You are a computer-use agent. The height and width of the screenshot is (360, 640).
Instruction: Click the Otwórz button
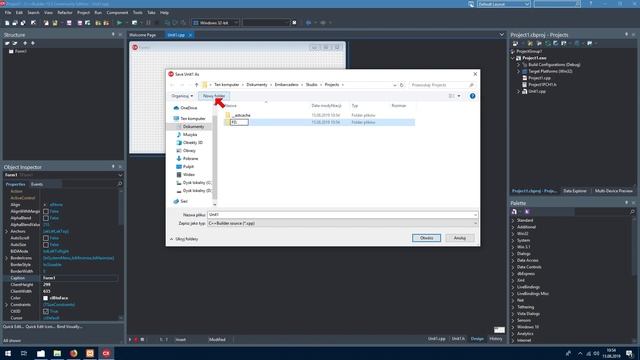(x=426, y=238)
